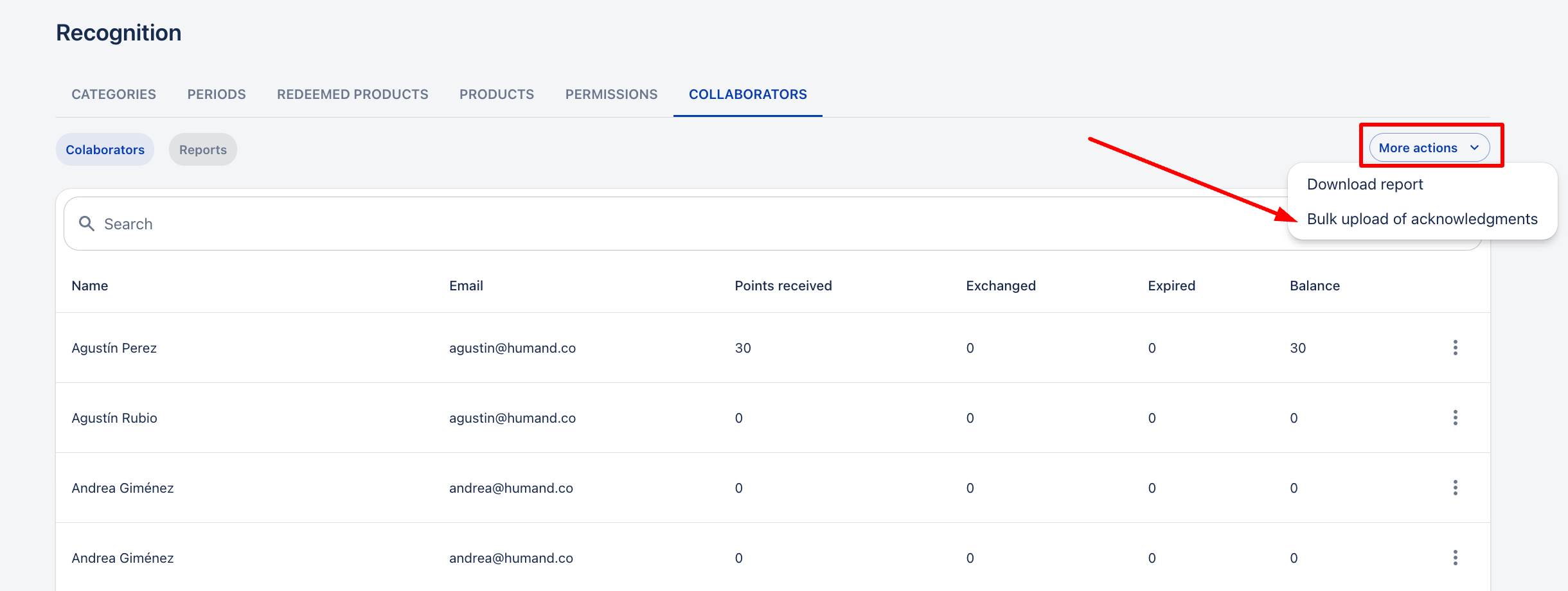
Task: Select Download report from the menu
Action: pyautogui.click(x=1365, y=184)
